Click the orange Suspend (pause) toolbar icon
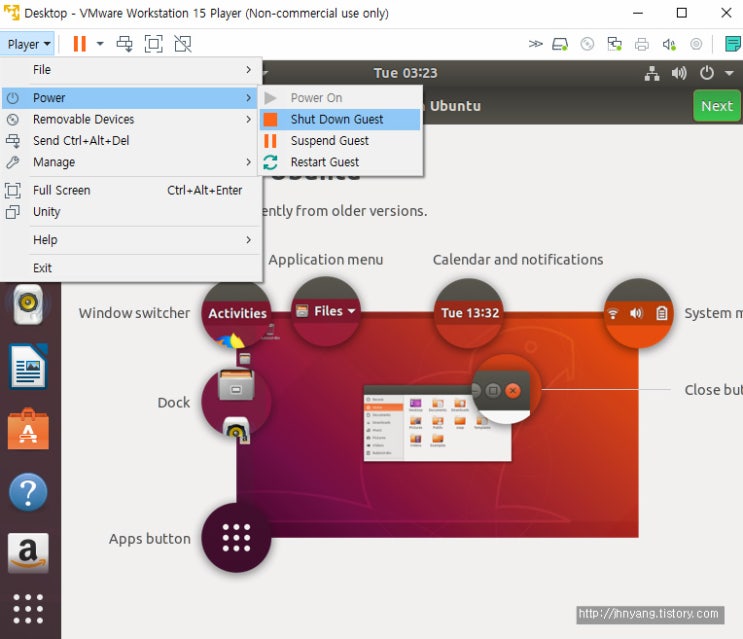Viewport: 743px width, 639px height. coord(80,44)
